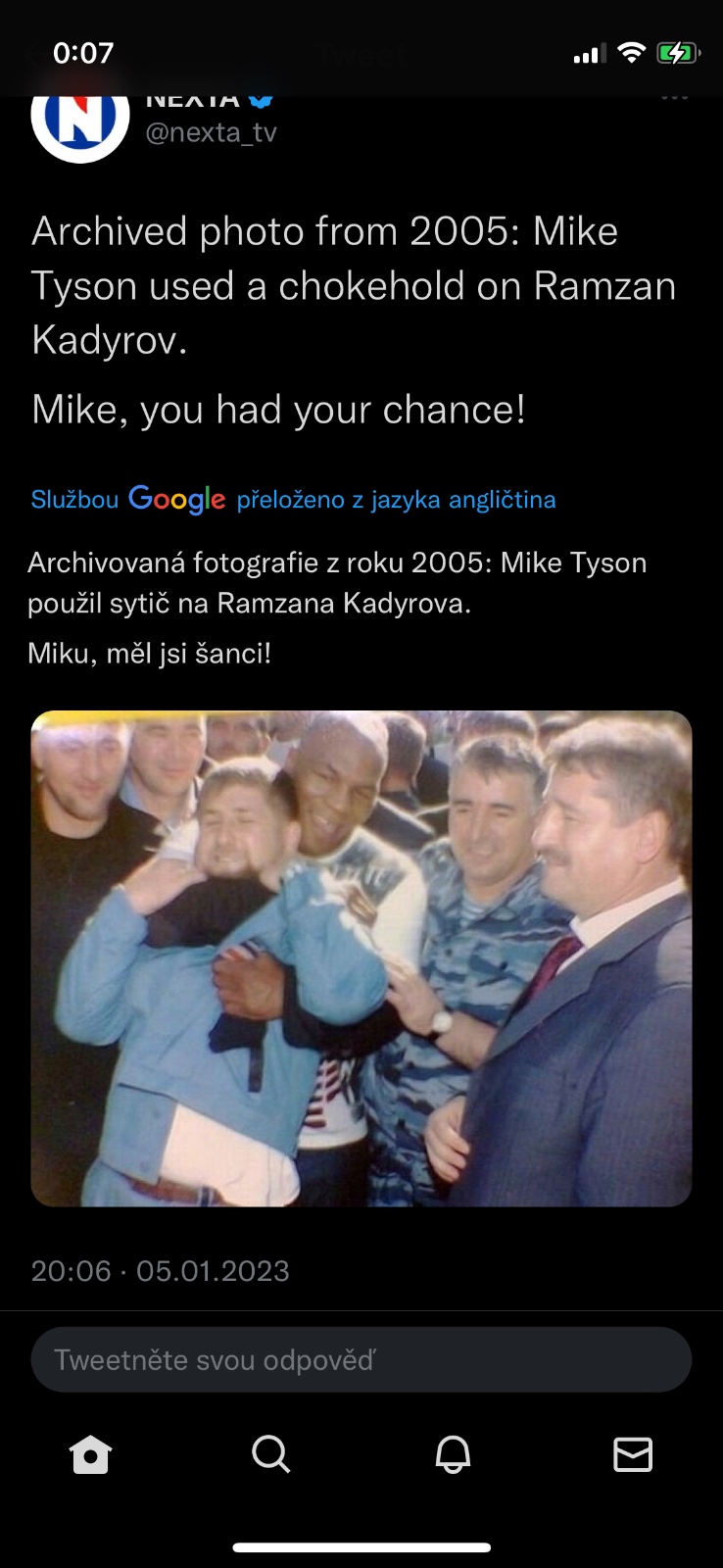
Task: Tap the cellular signal bars icon
Action: 590,54
